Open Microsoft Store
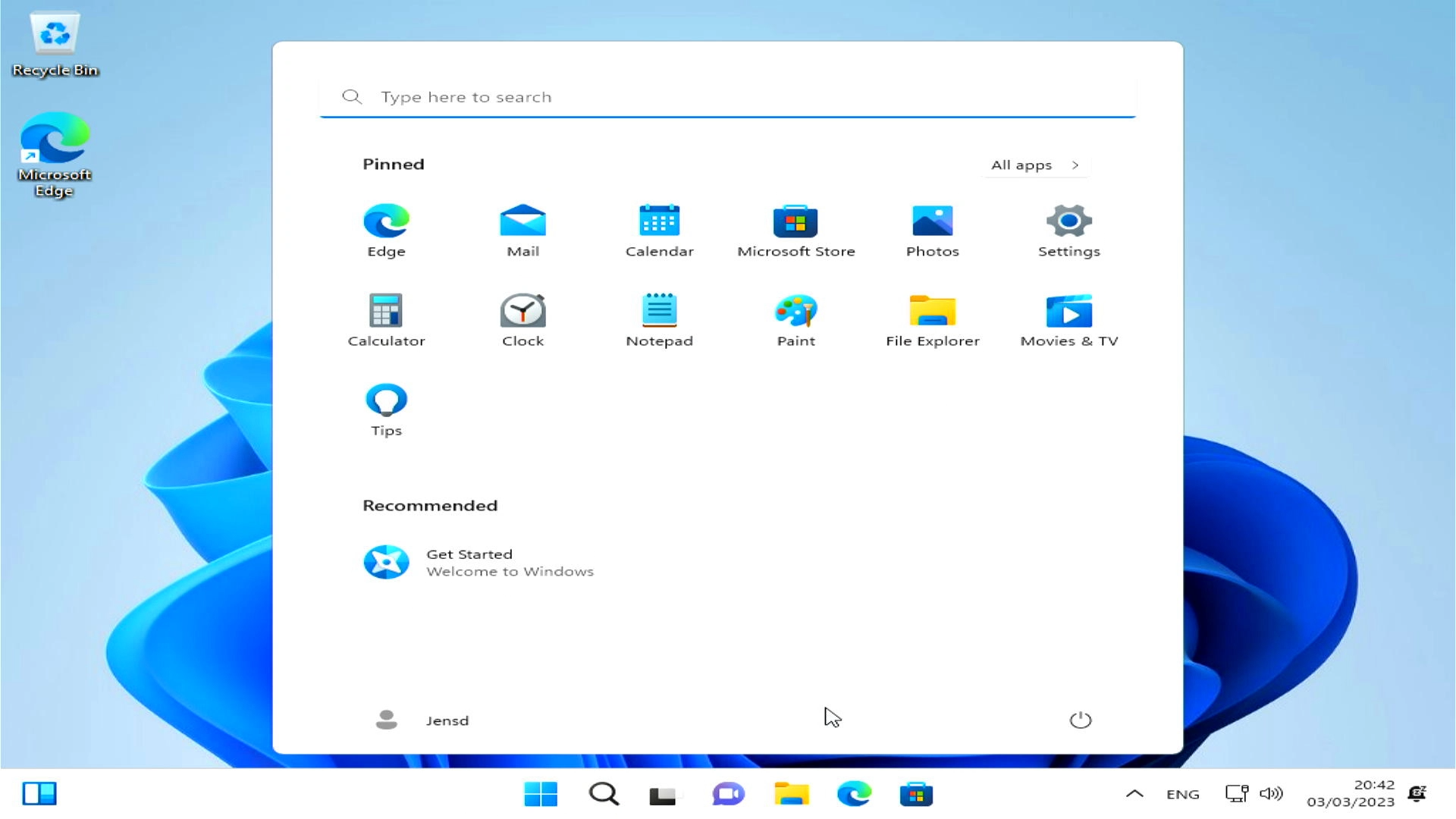The image size is (1456, 819). 795,227
